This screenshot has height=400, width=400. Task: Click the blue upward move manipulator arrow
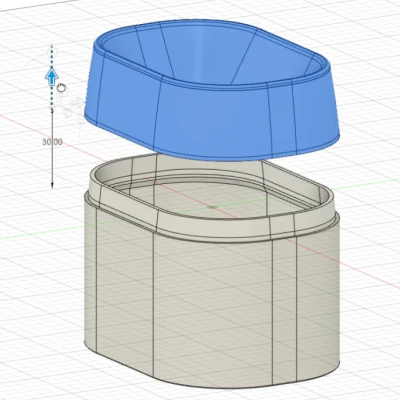pyautogui.click(x=51, y=76)
